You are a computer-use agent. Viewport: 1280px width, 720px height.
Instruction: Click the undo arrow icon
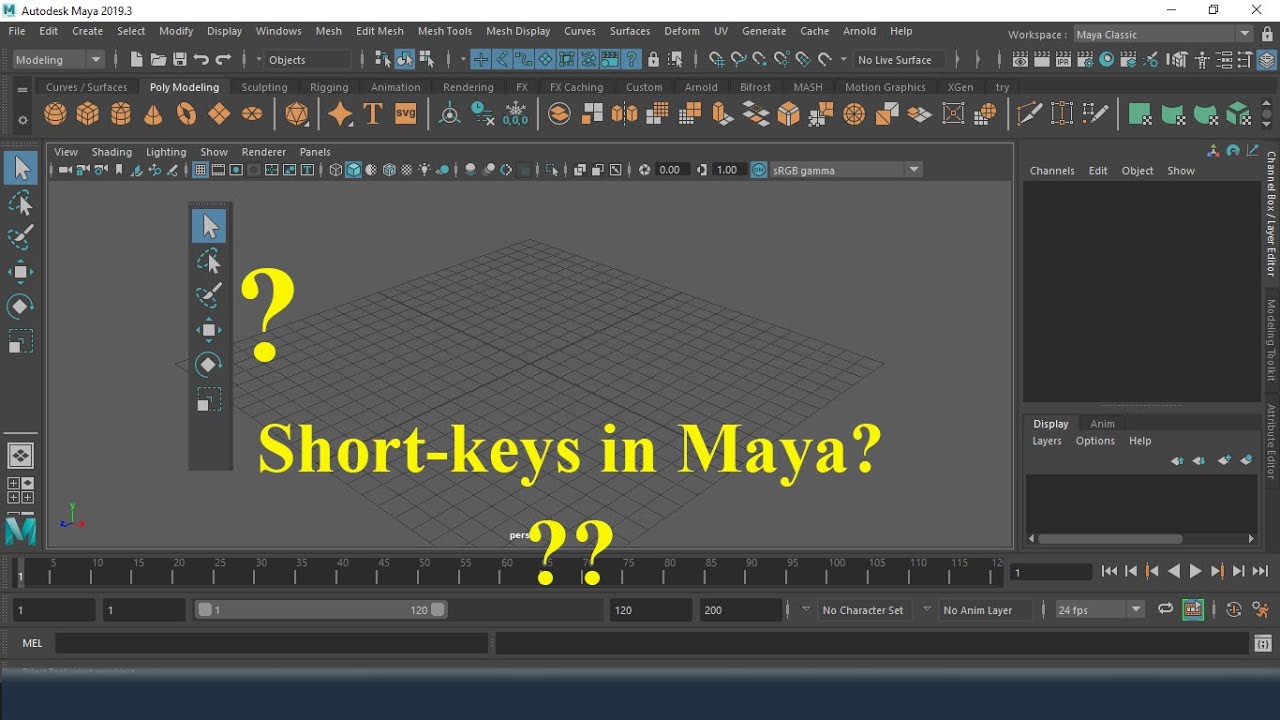(201, 60)
